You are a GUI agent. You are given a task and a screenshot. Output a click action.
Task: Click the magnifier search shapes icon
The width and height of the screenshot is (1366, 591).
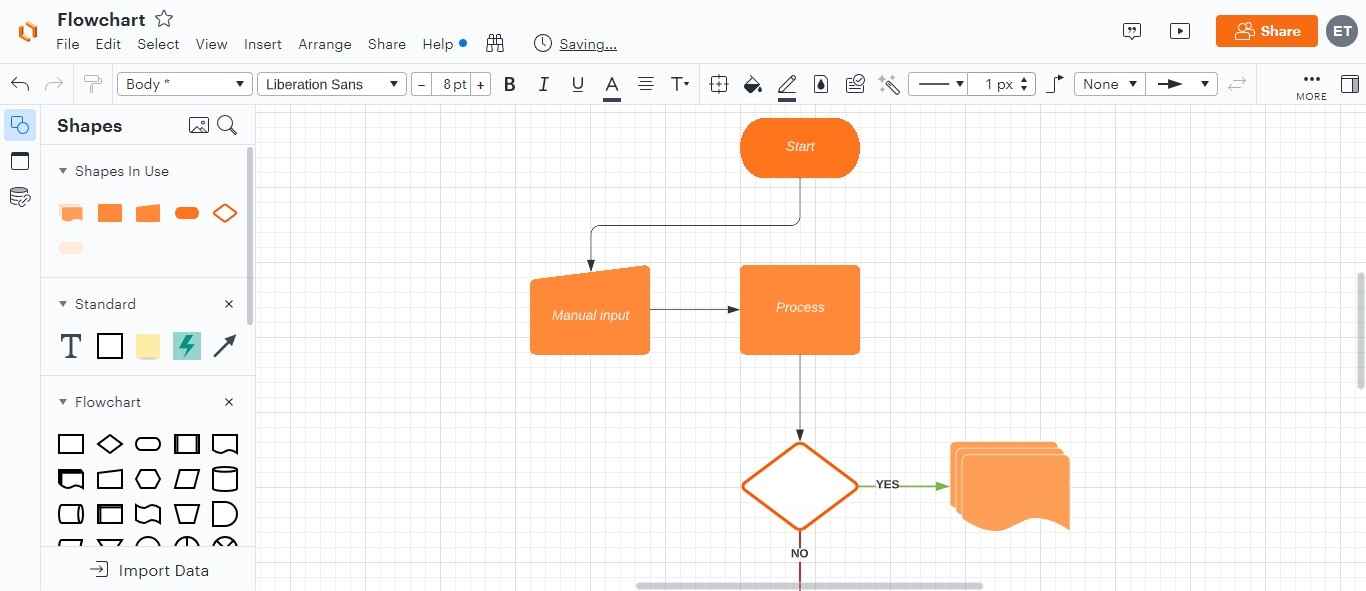227,125
